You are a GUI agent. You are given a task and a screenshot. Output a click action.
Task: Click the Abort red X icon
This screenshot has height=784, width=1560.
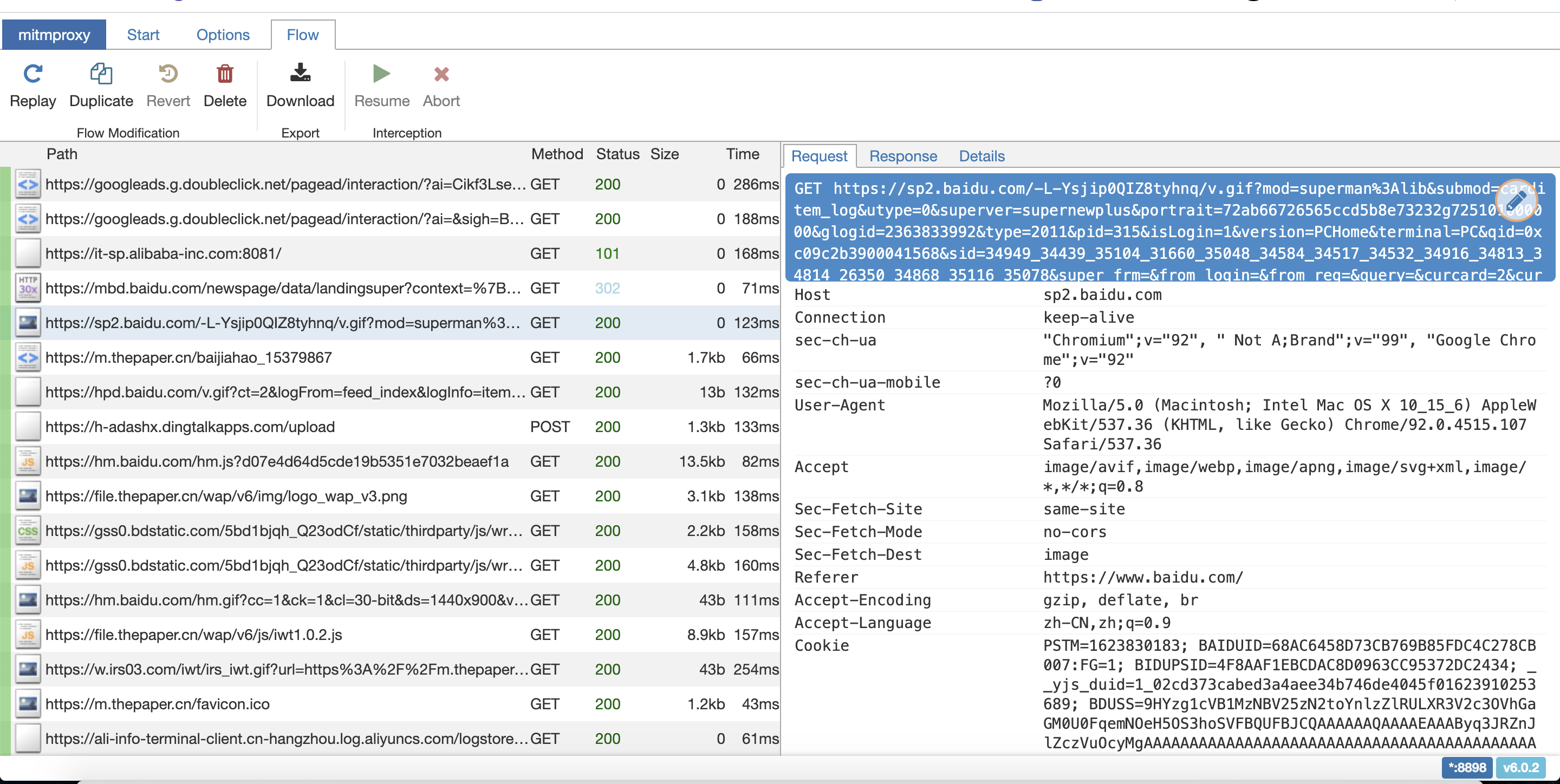point(441,74)
